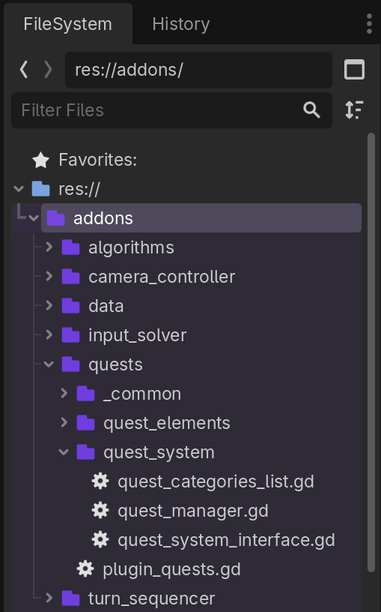Click the addons folder icon
The height and width of the screenshot is (612, 381).
56,218
